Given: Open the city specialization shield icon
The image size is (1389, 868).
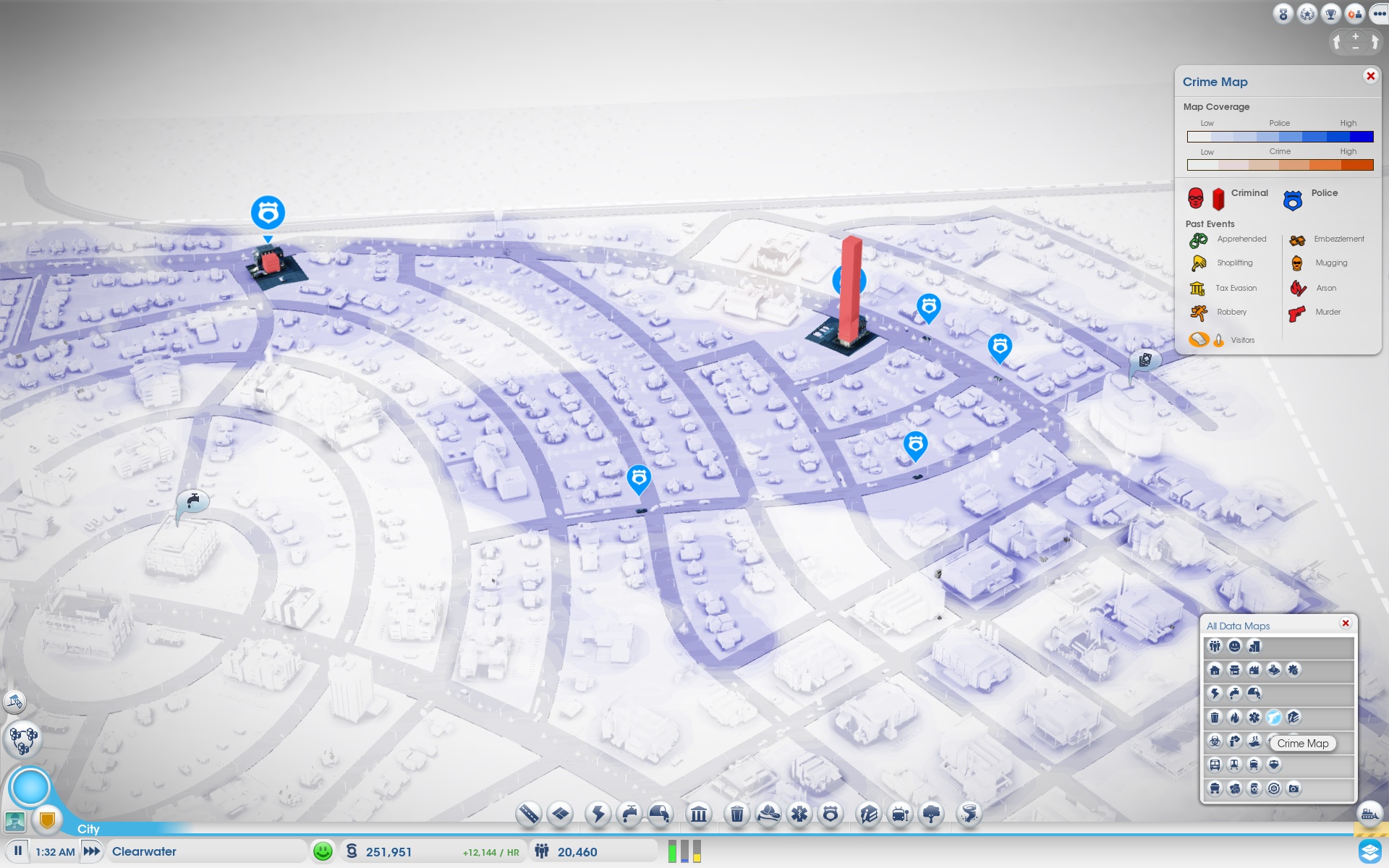Looking at the screenshot, I should [47, 820].
